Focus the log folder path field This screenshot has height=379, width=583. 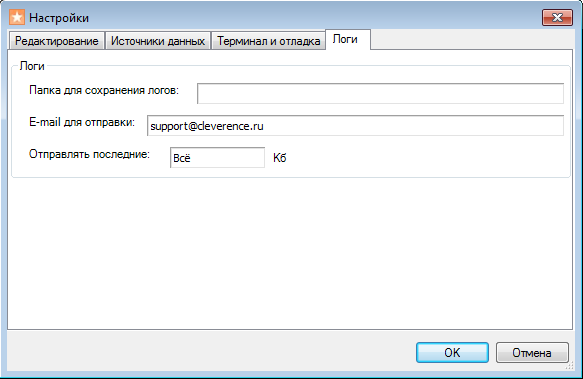pyautogui.click(x=380, y=93)
